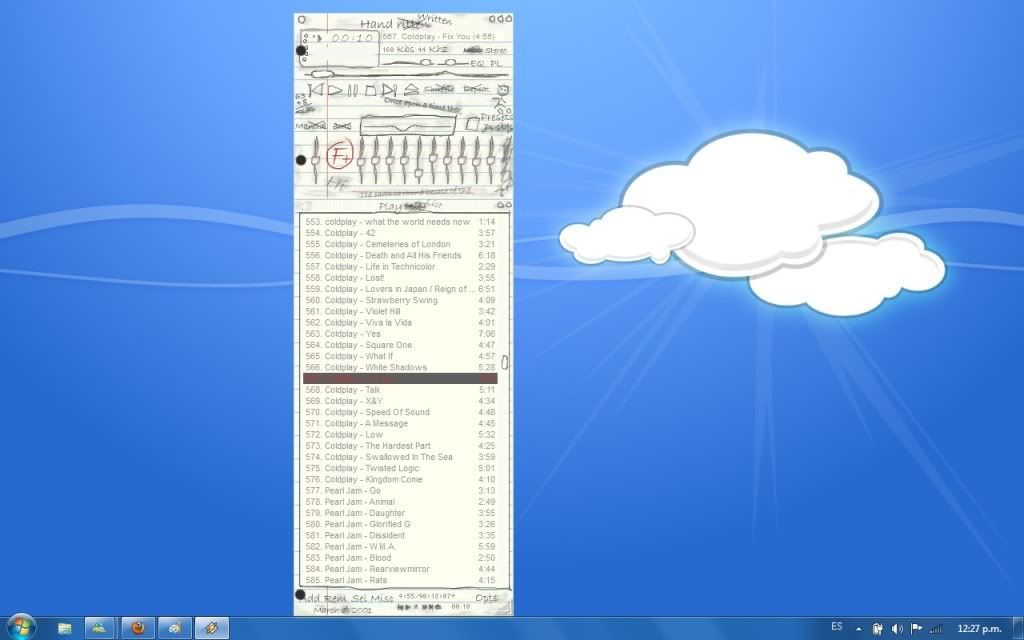Open the main window menu icon

[x=302, y=20]
